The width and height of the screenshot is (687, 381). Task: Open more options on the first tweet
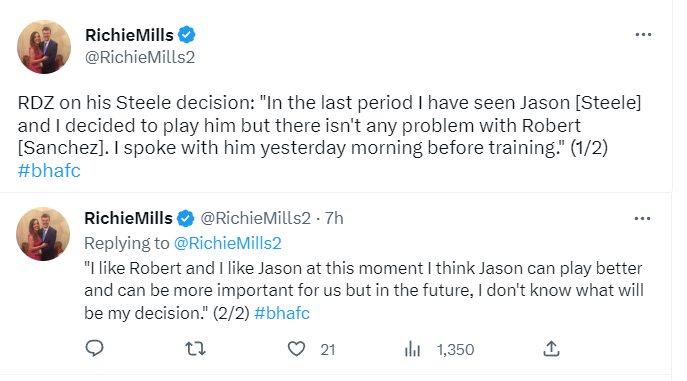(x=643, y=35)
